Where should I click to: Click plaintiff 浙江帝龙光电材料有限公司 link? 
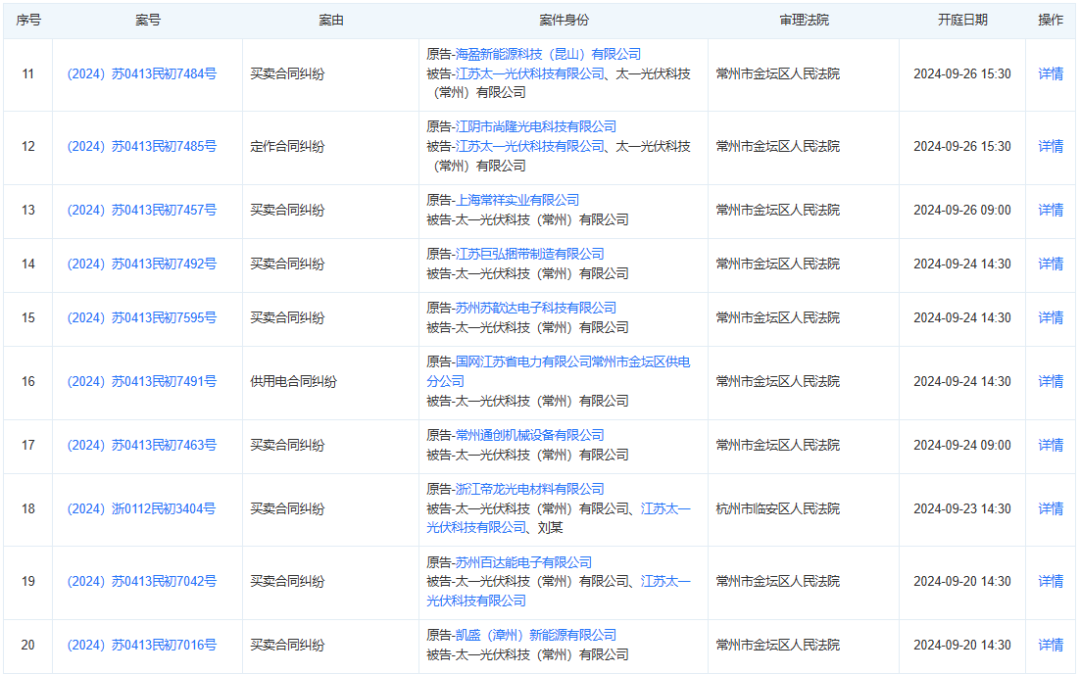529,489
